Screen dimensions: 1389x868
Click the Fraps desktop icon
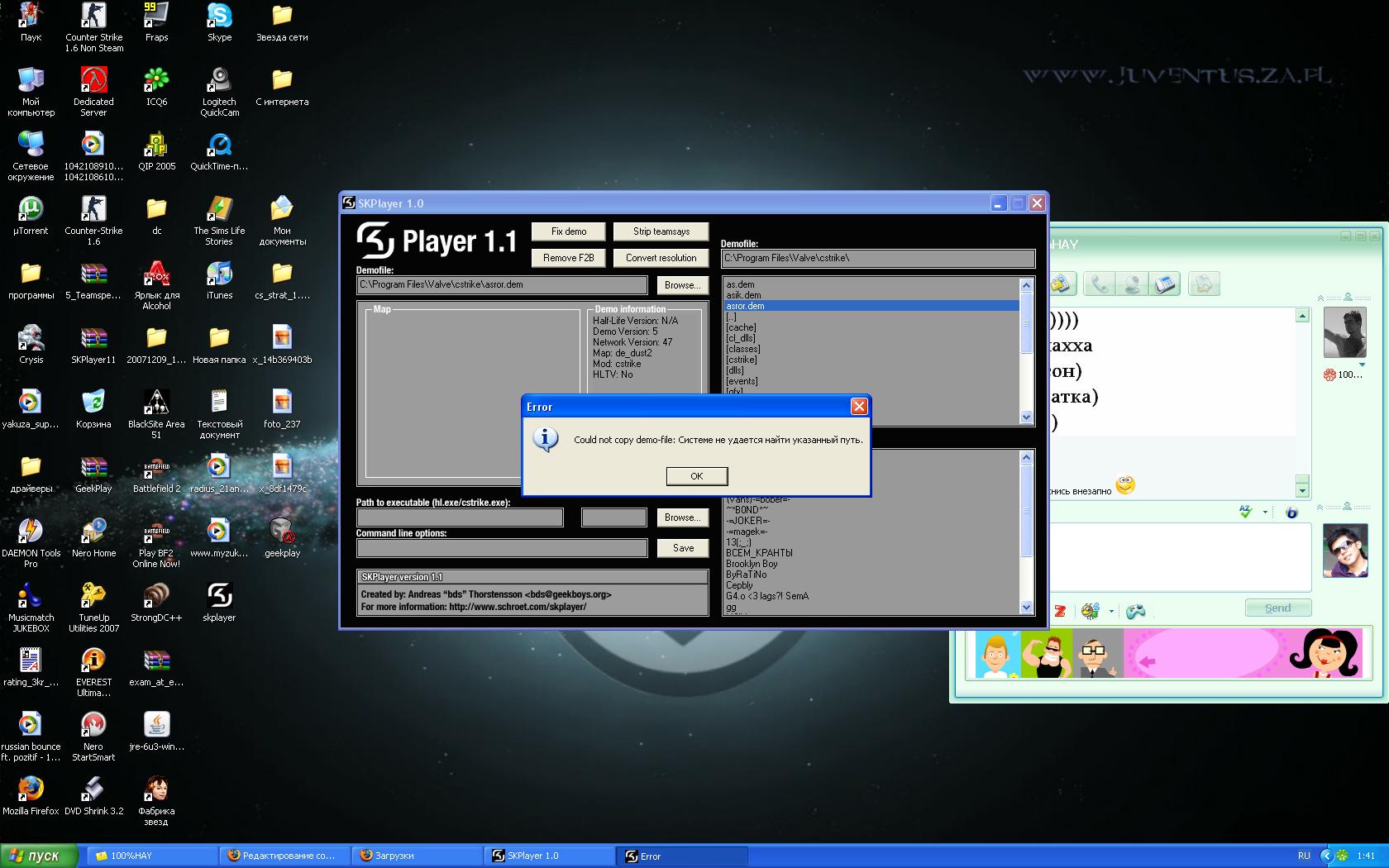click(x=156, y=22)
